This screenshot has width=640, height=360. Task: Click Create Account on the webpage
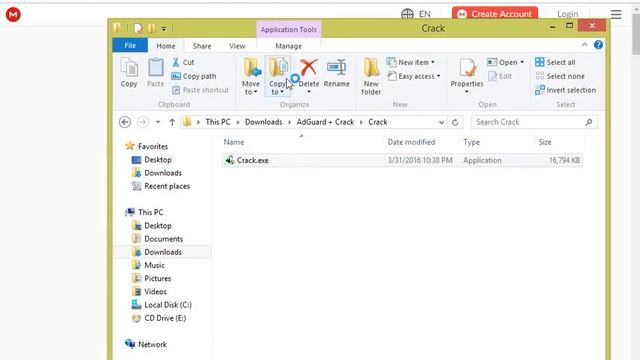(495, 14)
